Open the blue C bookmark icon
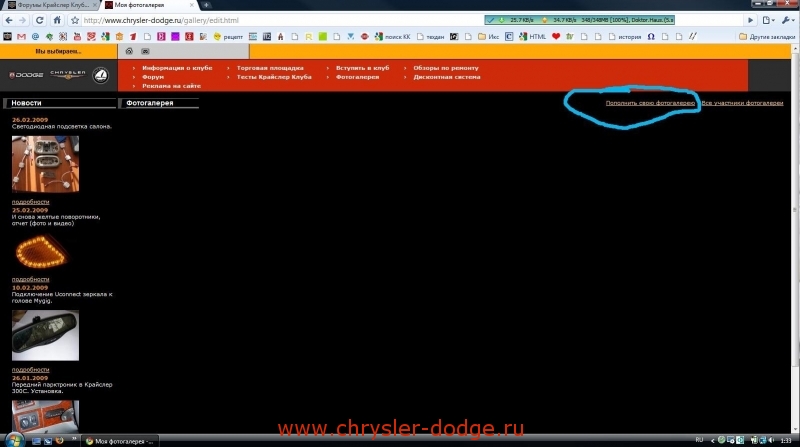This screenshot has height=447, width=800. pyautogui.click(x=509, y=37)
